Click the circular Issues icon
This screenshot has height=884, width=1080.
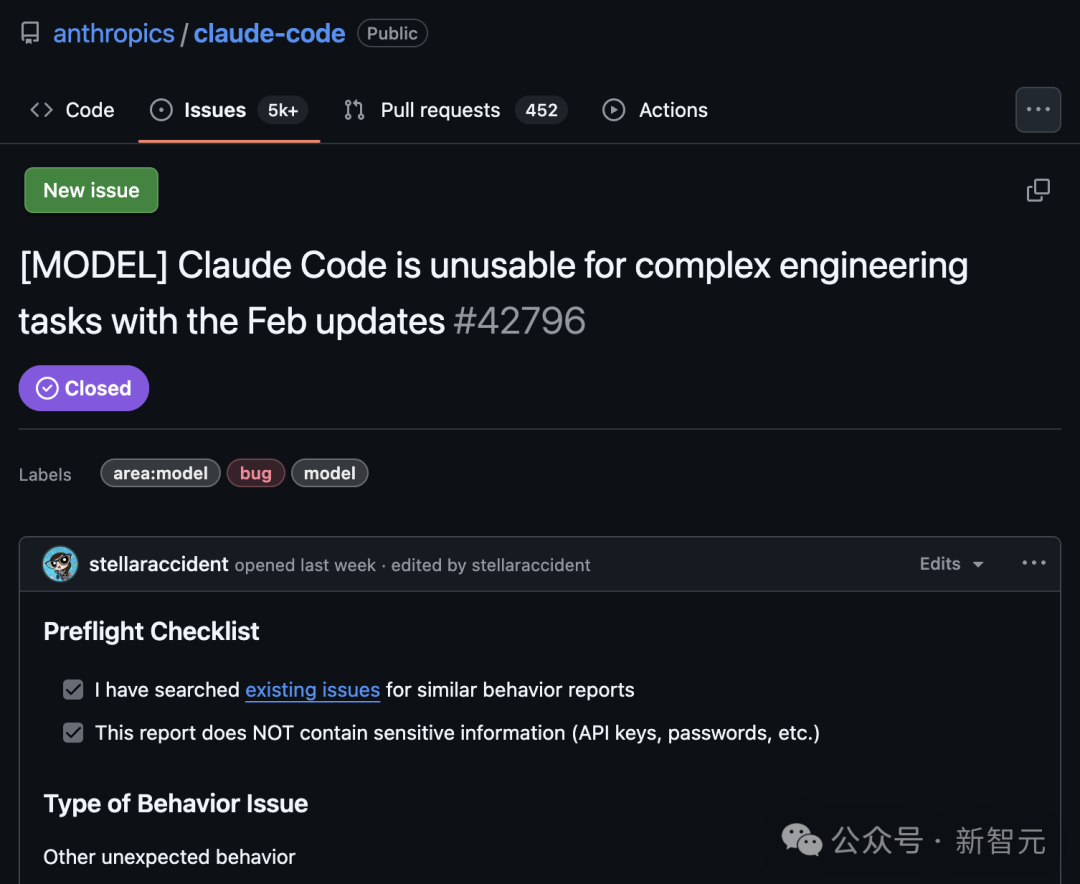(161, 110)
